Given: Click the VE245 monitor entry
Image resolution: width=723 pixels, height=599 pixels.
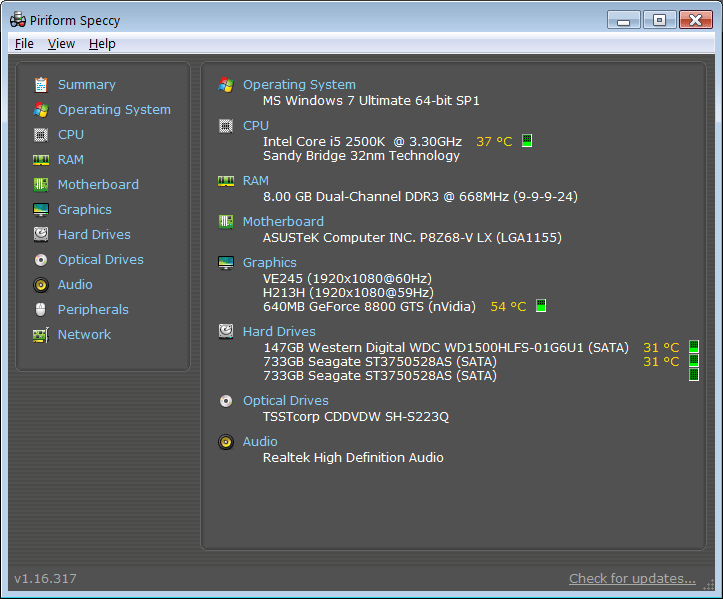Looking at the screenshot, I should [x=347, y=279].
